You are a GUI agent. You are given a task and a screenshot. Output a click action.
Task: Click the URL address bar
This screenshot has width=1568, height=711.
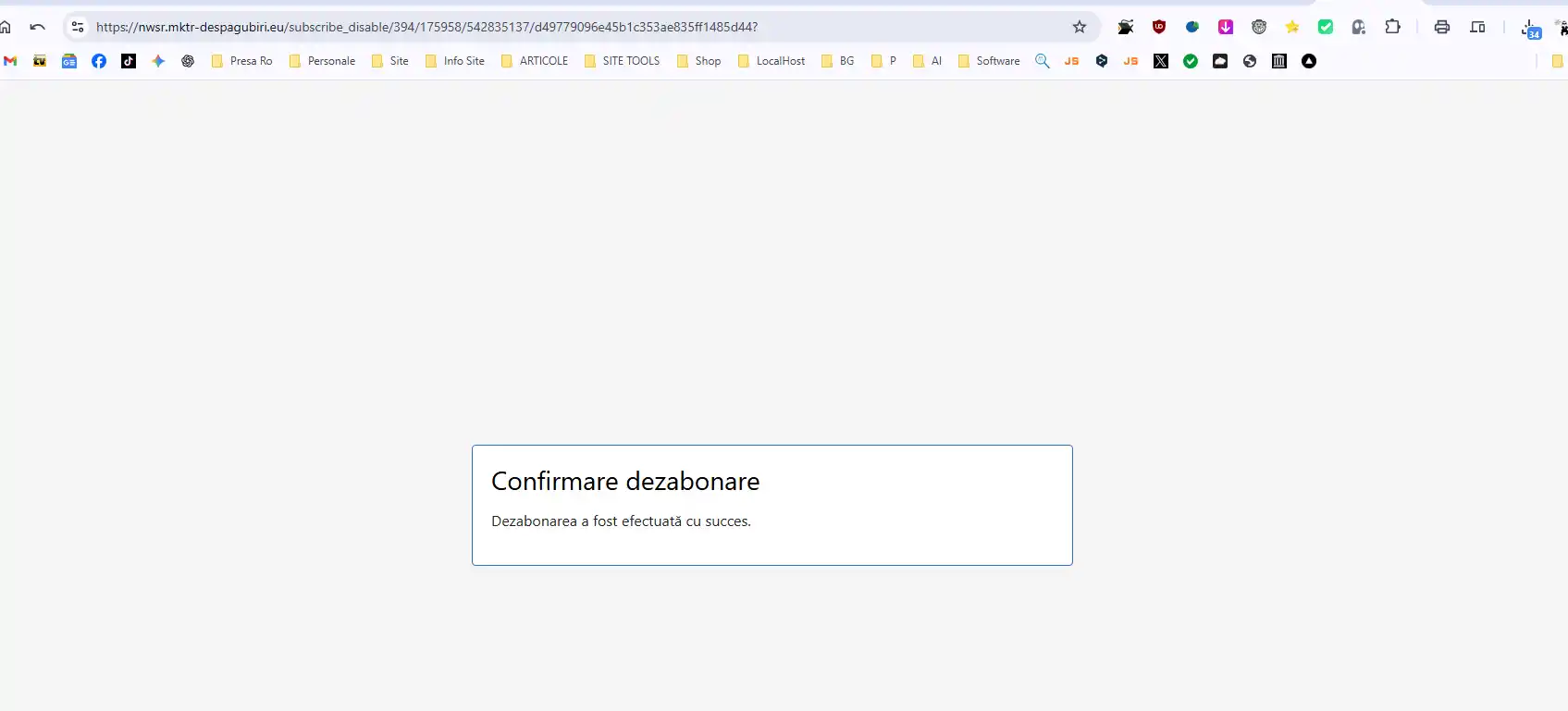(555, 27)
